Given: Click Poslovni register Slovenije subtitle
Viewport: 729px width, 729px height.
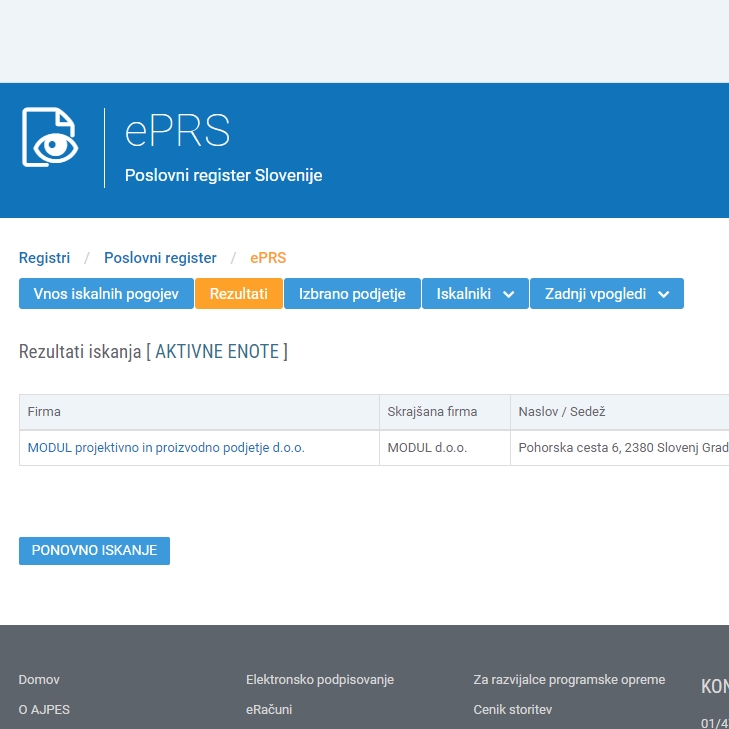Looking at the screenshot, I should pyautogui.click(x=223, y=176).
